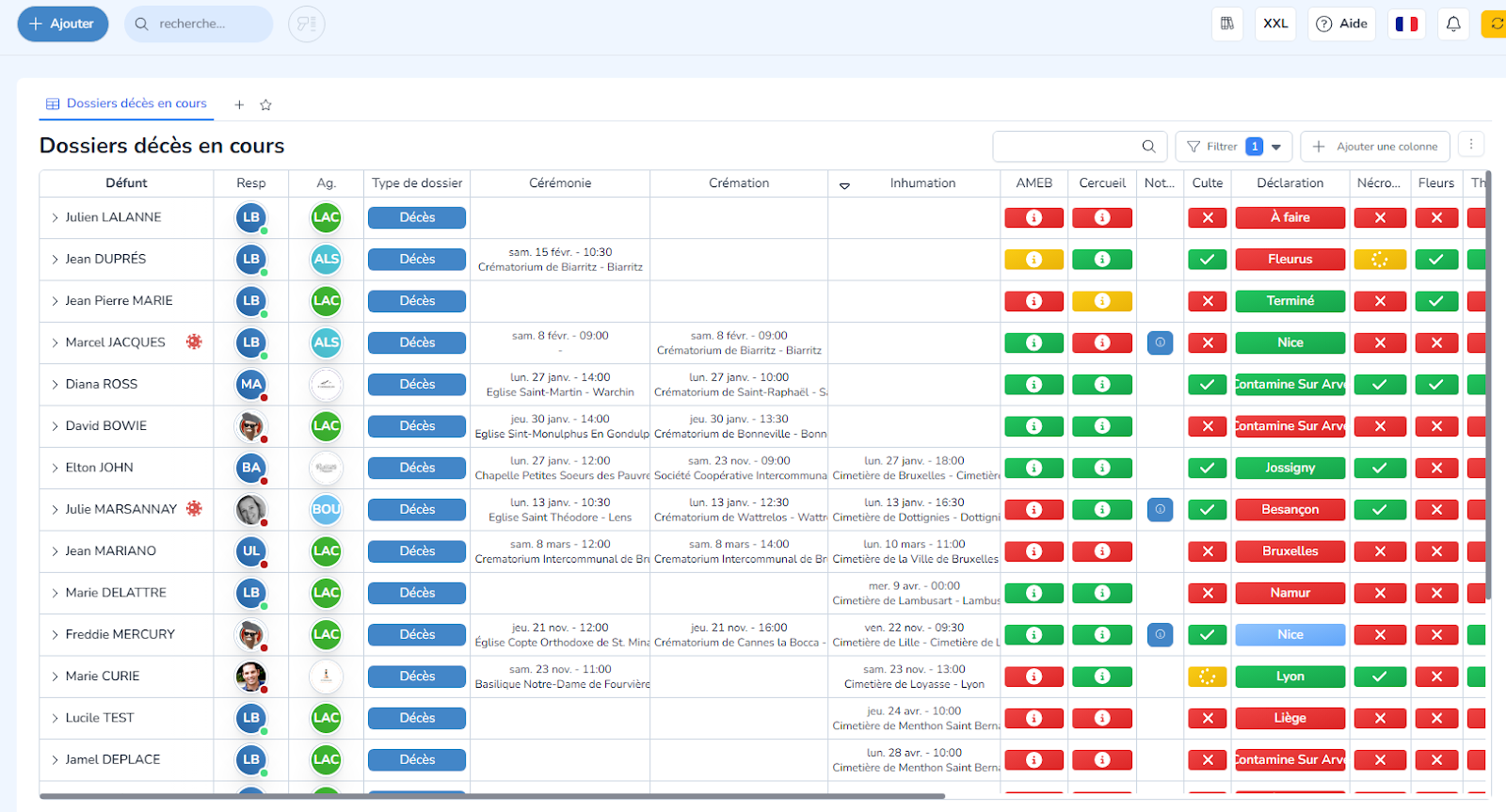1506x812 pixels.
Task: Click the French flag language icon
Action: [1406, 24]
